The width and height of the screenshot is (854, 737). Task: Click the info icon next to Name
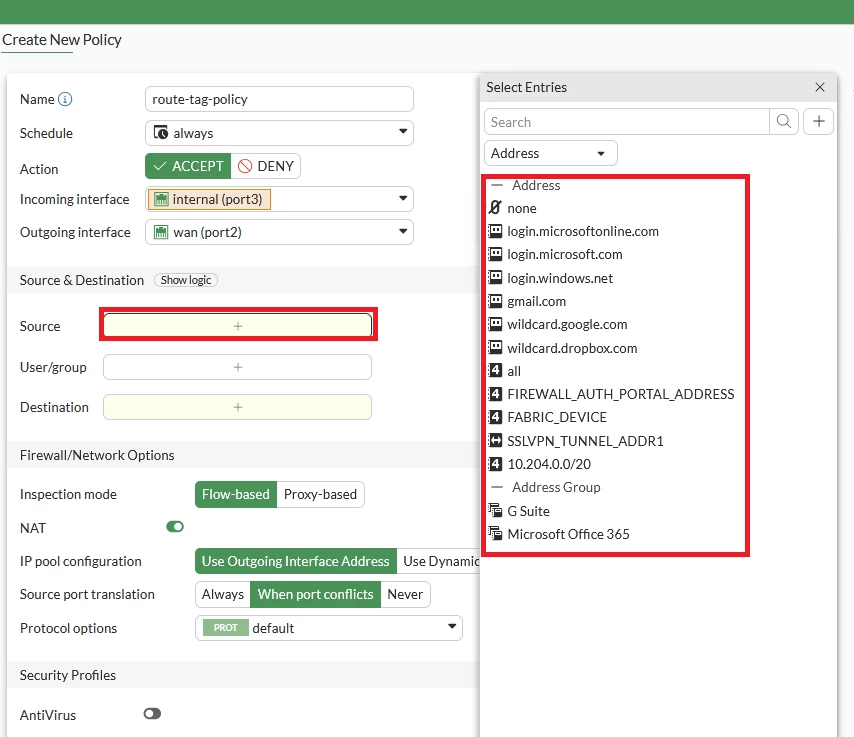click(x=65, y=99)
